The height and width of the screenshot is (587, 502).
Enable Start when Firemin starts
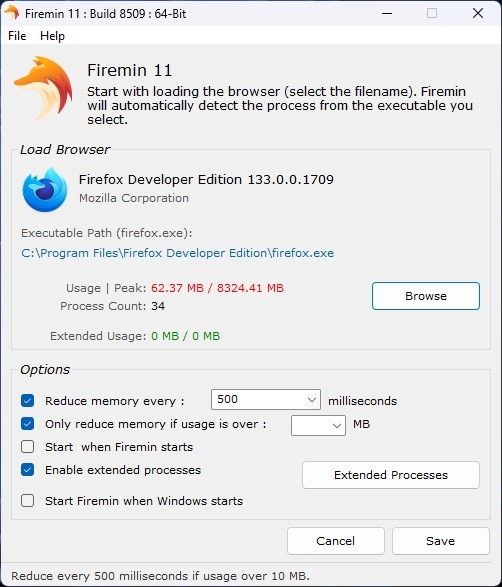27,447
